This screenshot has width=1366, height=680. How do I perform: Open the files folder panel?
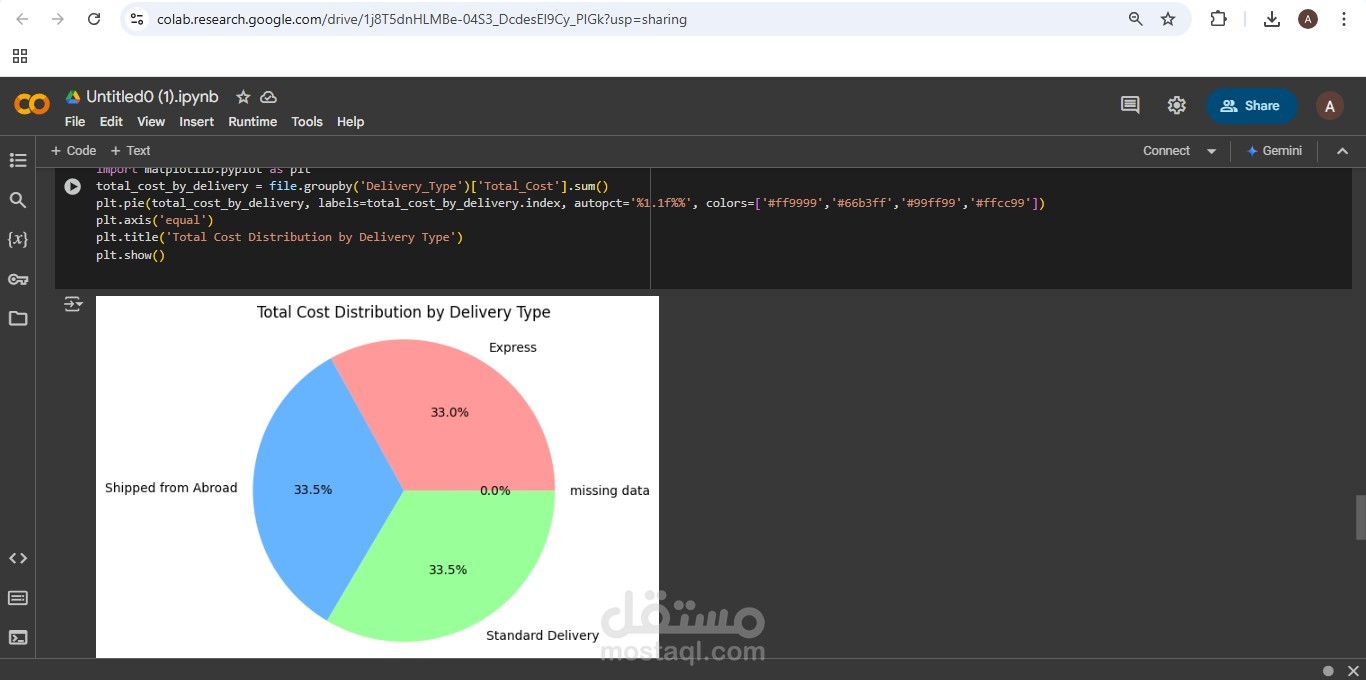click(x=18, y=318)
